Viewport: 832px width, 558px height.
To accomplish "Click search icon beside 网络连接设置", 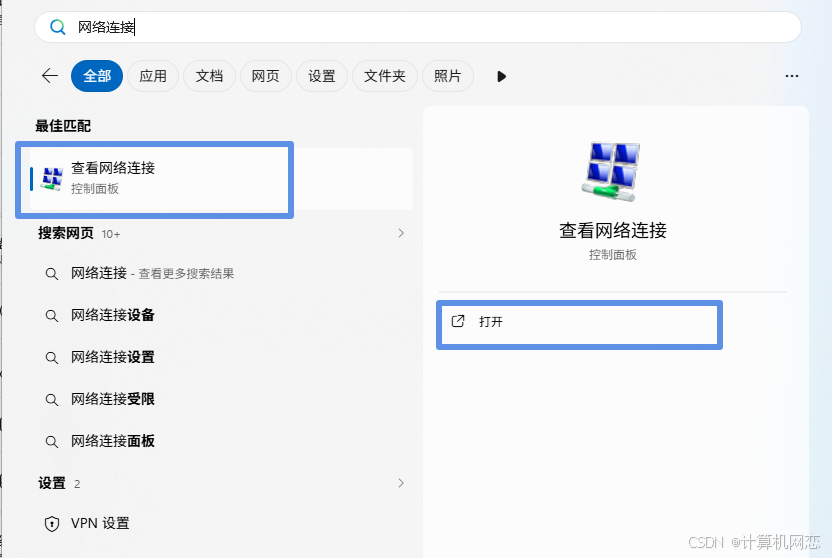I will coord(51,358).
